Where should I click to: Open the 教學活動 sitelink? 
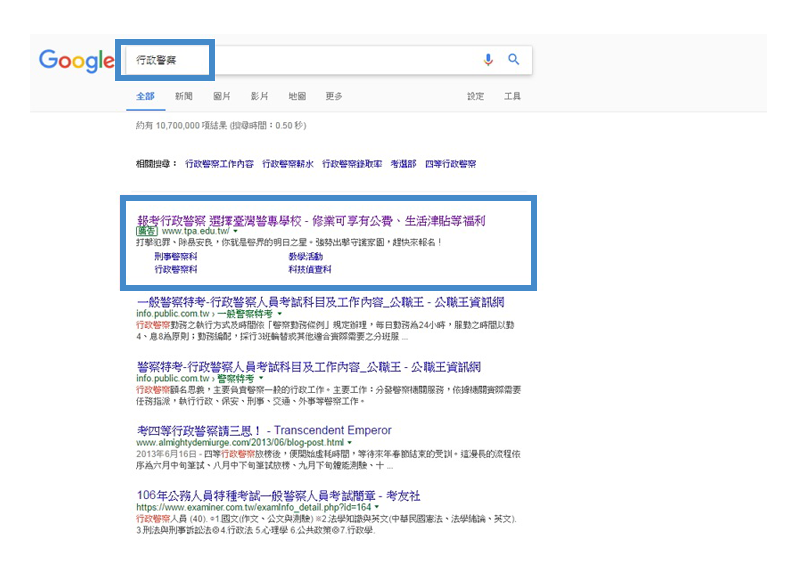[x=306, y=256]
